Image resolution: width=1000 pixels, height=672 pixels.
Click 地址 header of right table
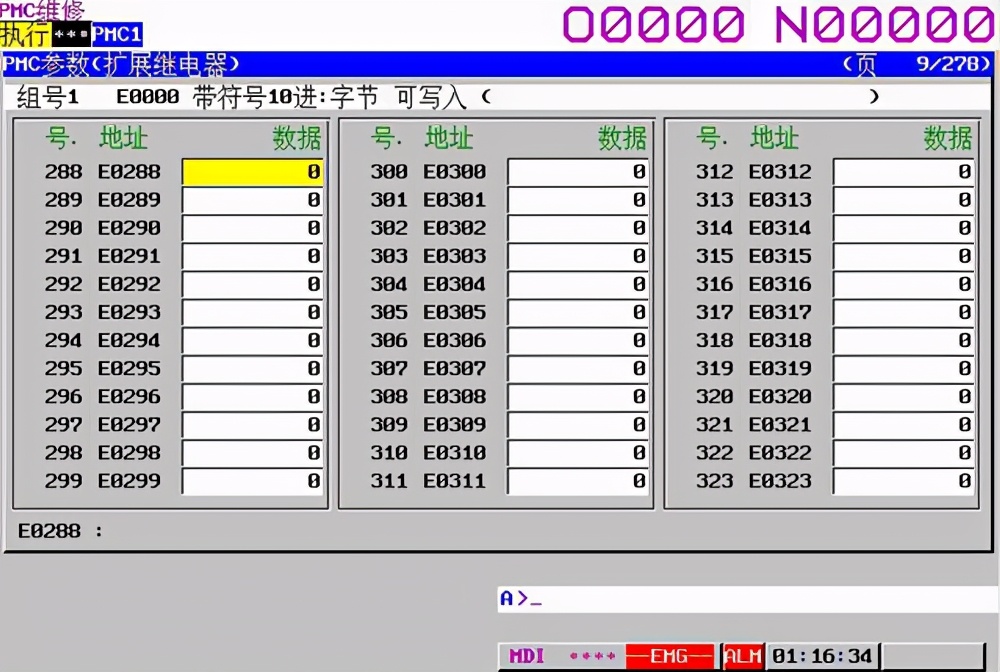[774, 138]
